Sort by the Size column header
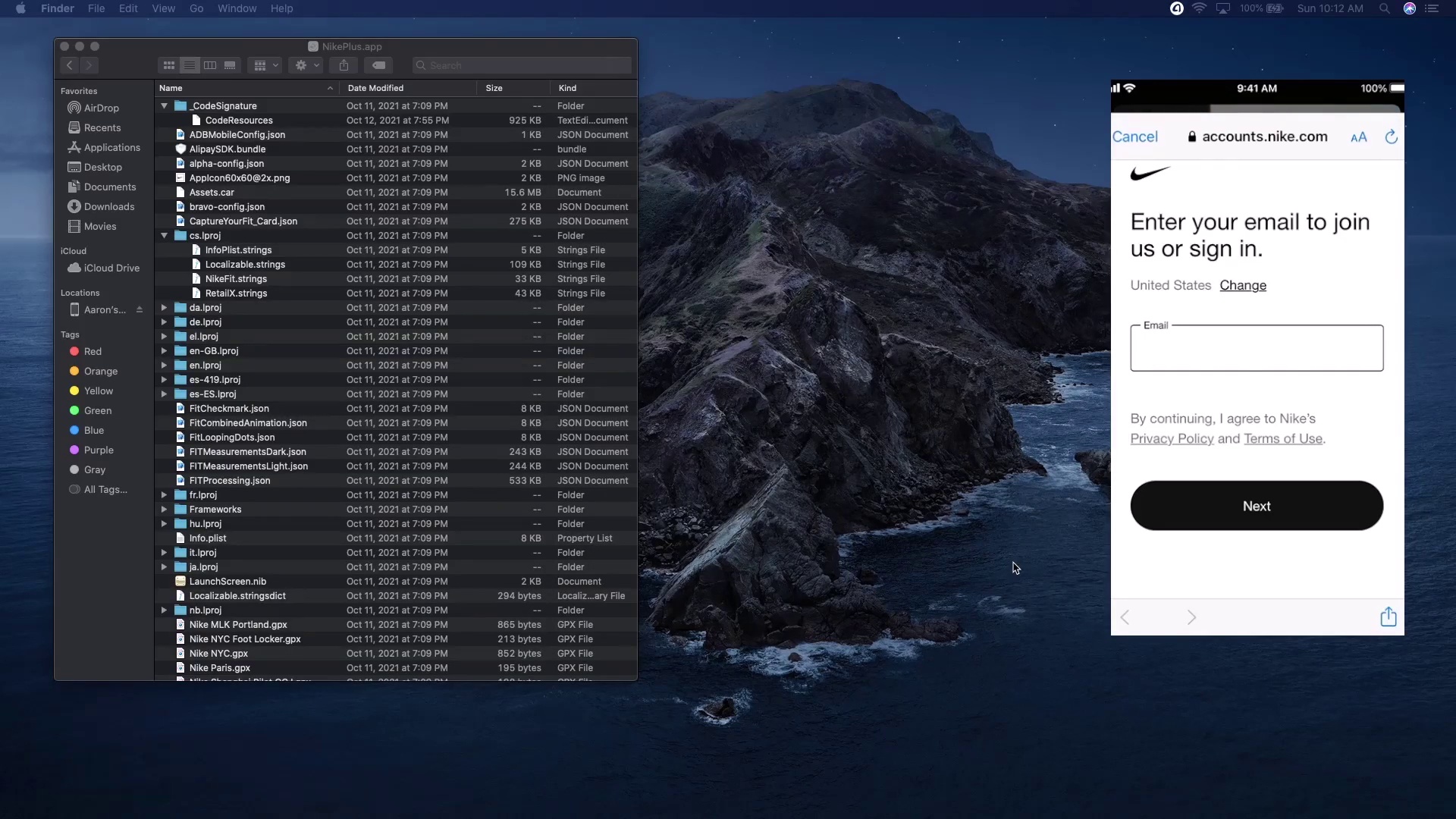1456x819 pixels. [513, 88]
